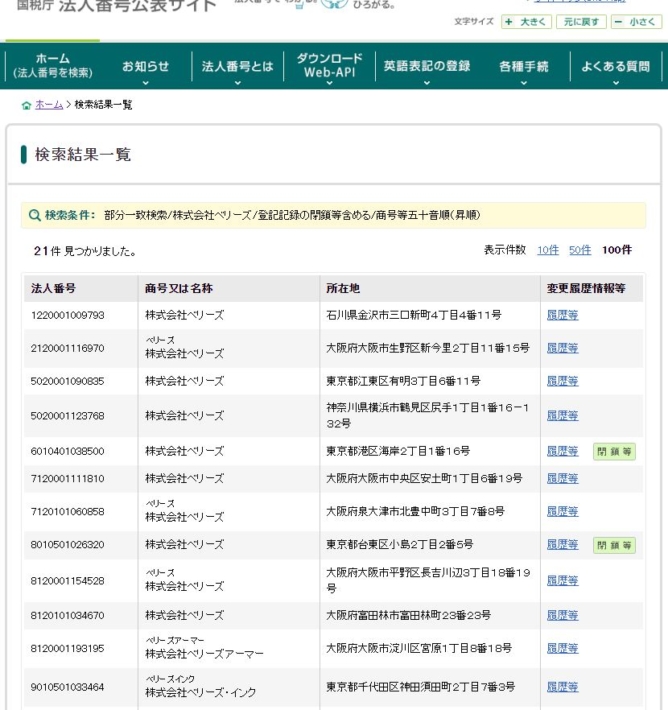Select corporate number 8120101034670
This screenshot has height=710, width=668.
pos(67,615)
